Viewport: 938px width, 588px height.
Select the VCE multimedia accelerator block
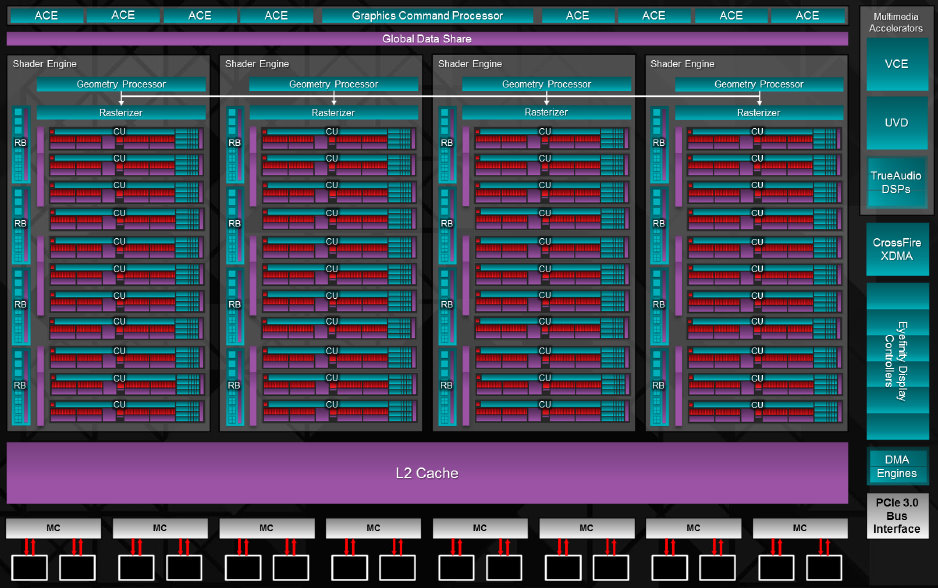pos(896,64)
